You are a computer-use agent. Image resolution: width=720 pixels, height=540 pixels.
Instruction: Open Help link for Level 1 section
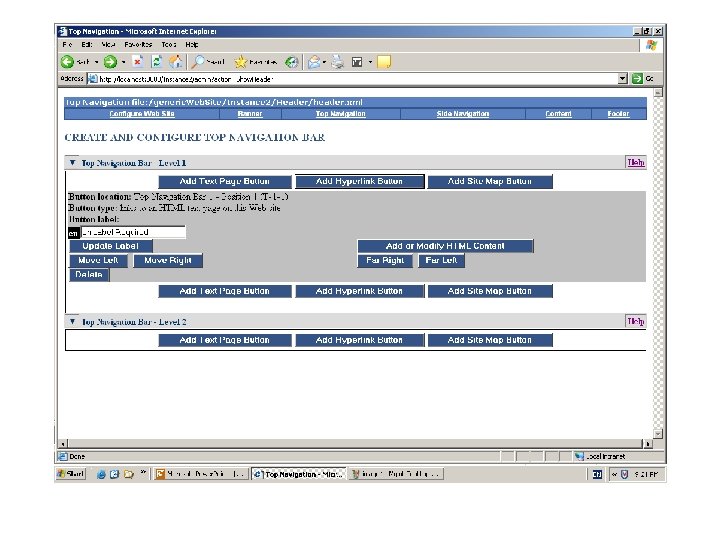[x=636, y=163]
